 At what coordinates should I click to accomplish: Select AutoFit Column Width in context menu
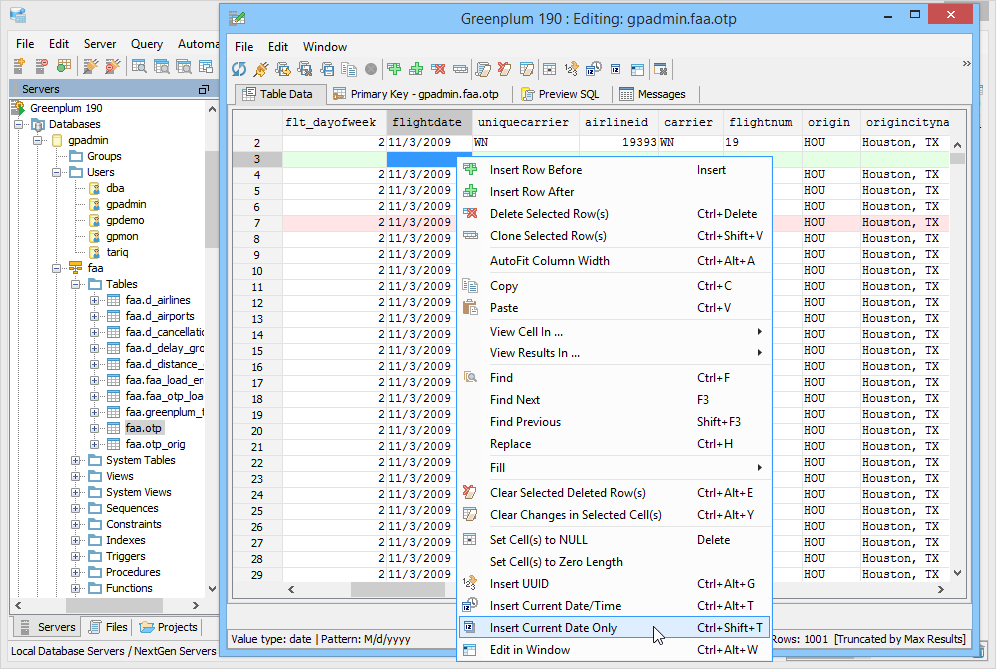614,260
